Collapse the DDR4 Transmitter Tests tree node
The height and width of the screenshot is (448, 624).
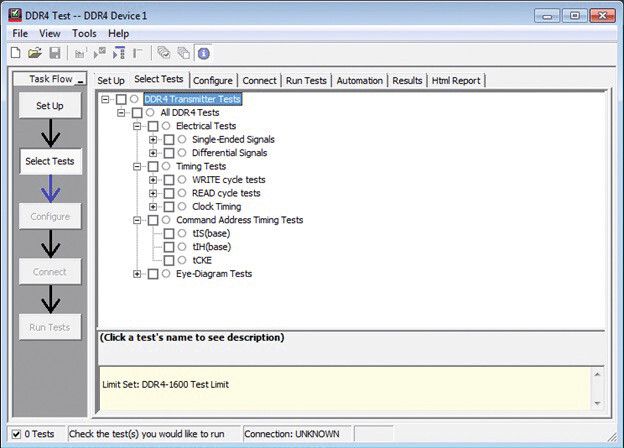(x=105, y=99)
